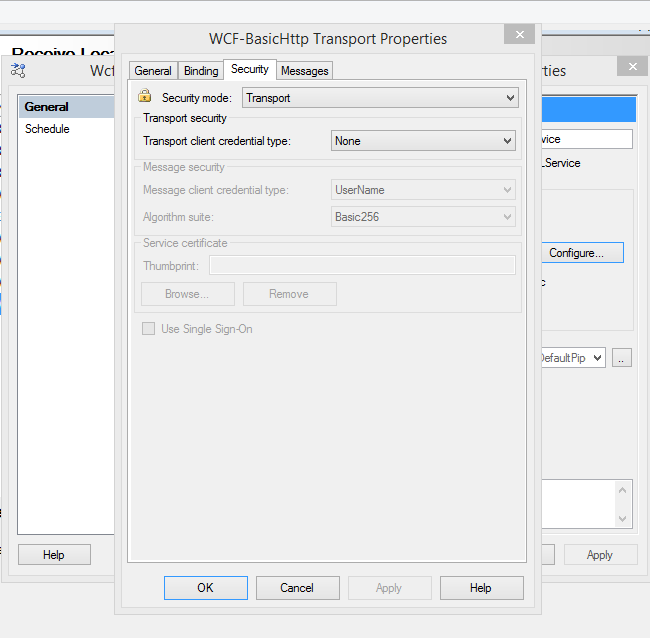650x638 pixels.
Task: Click the Help button in Receive Location window
Action: click(x=54, y=555)
